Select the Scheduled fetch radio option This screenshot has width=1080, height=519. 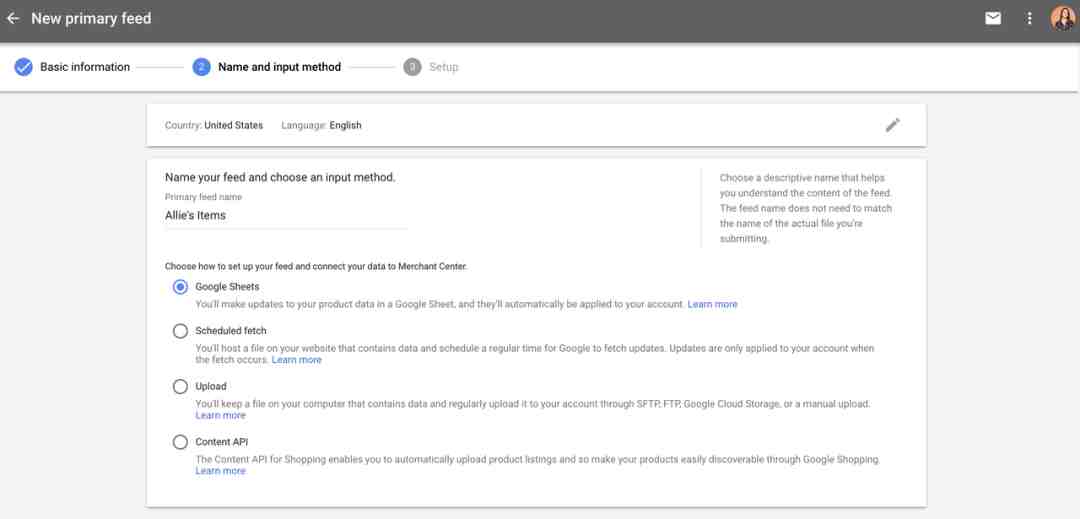(x=180, y=331)
